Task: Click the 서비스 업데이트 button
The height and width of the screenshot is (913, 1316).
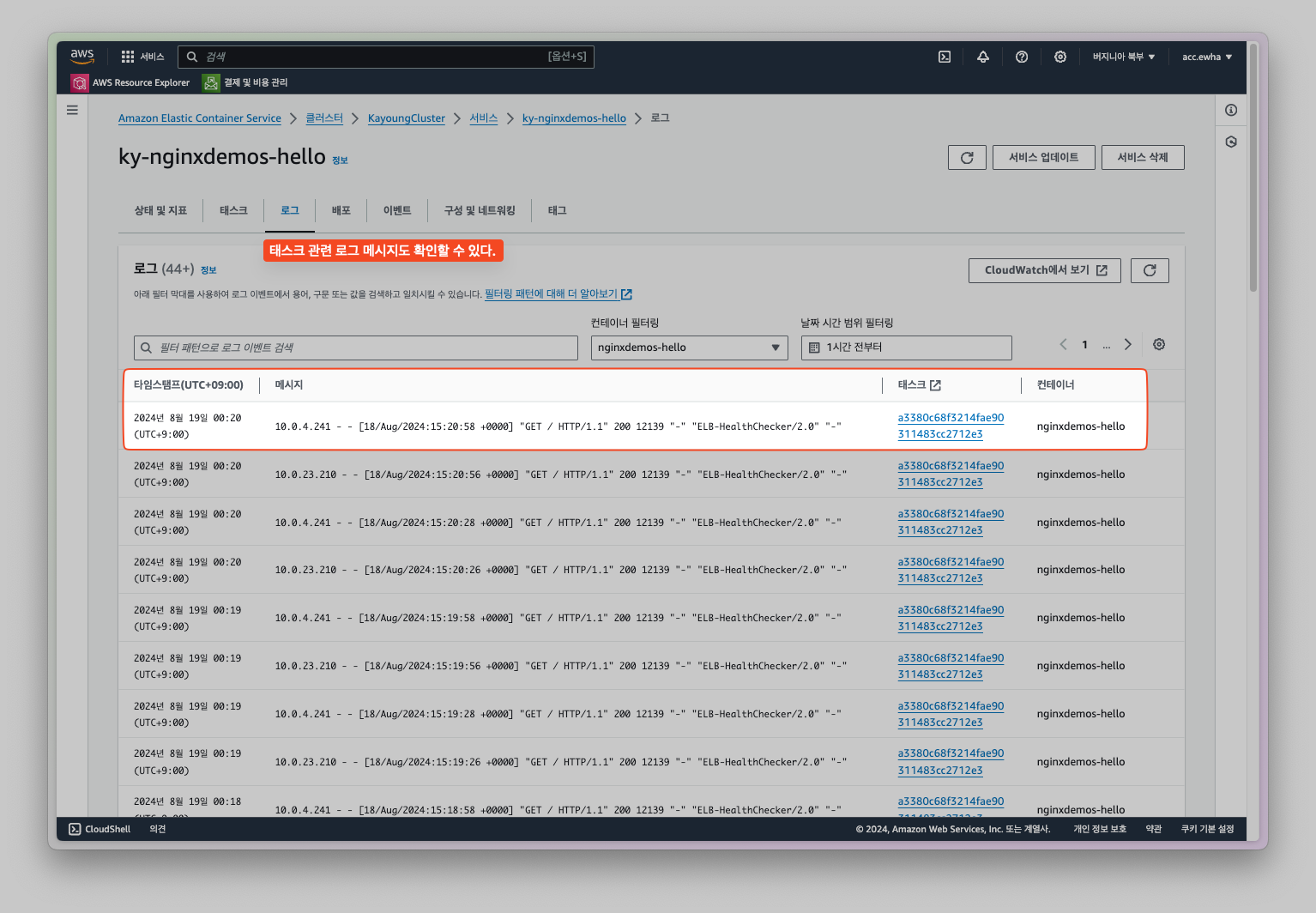Action: pos(1043,158)
